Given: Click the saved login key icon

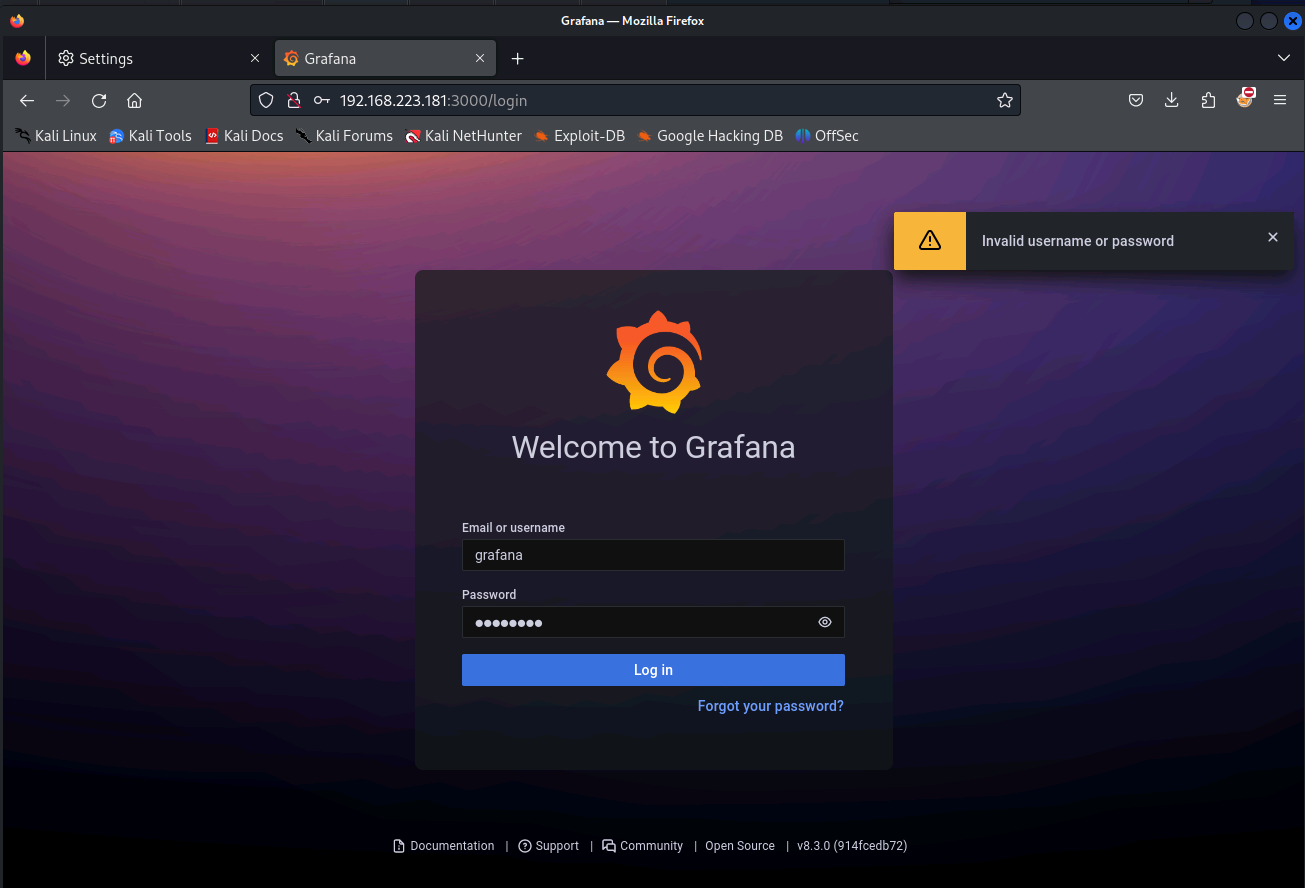Looking at the screenshot, I should click(x=321, y=101).
